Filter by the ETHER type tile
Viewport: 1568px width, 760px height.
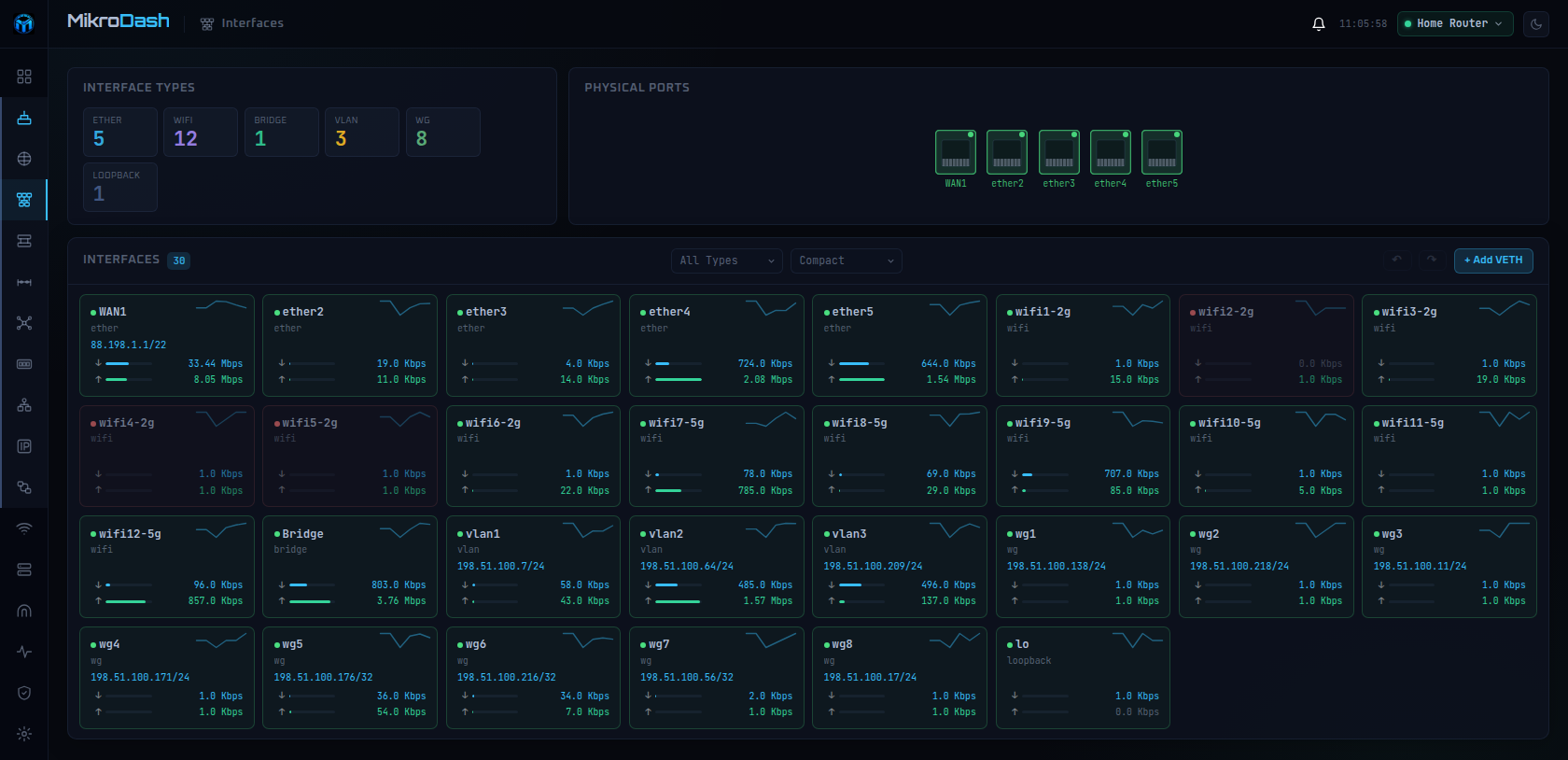click(120, 132)
